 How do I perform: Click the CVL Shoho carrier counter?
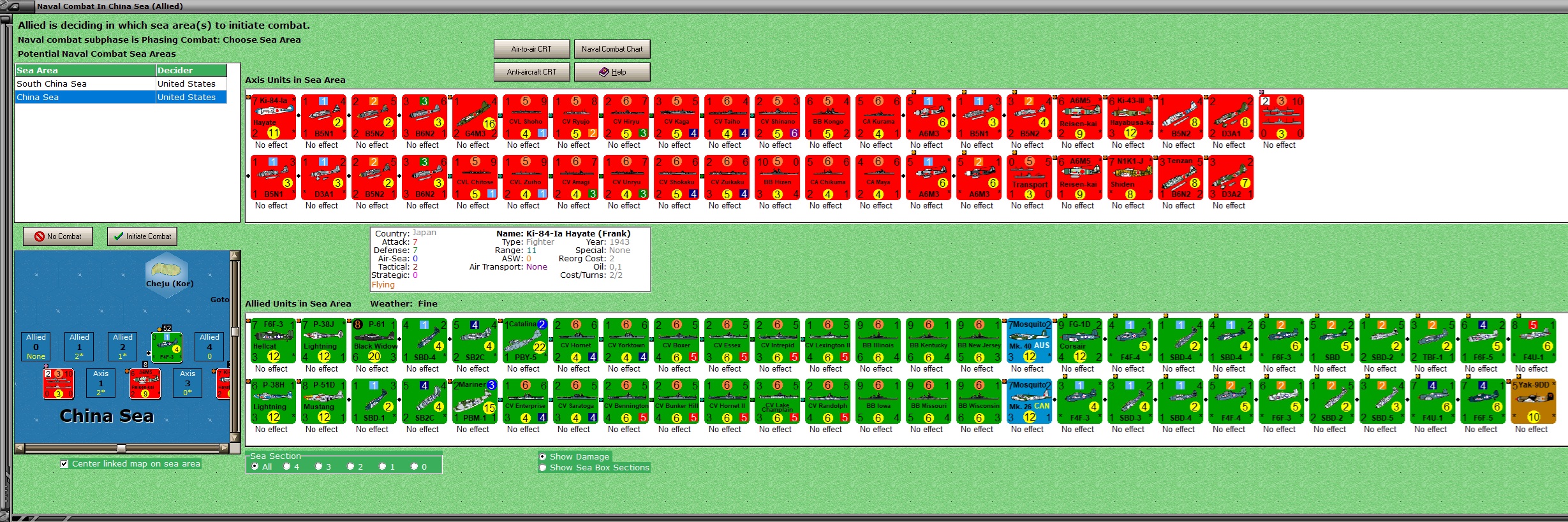(526, 117)
